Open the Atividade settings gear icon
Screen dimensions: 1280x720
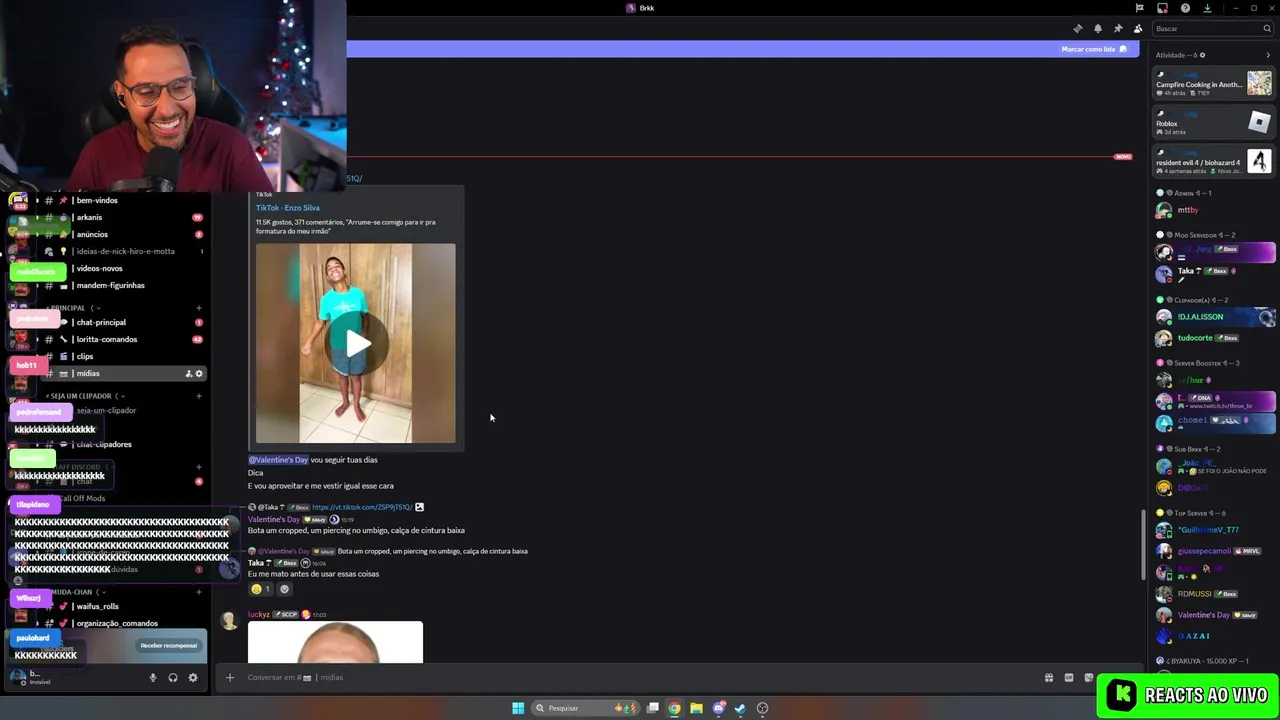click(x=1202, y=55)
